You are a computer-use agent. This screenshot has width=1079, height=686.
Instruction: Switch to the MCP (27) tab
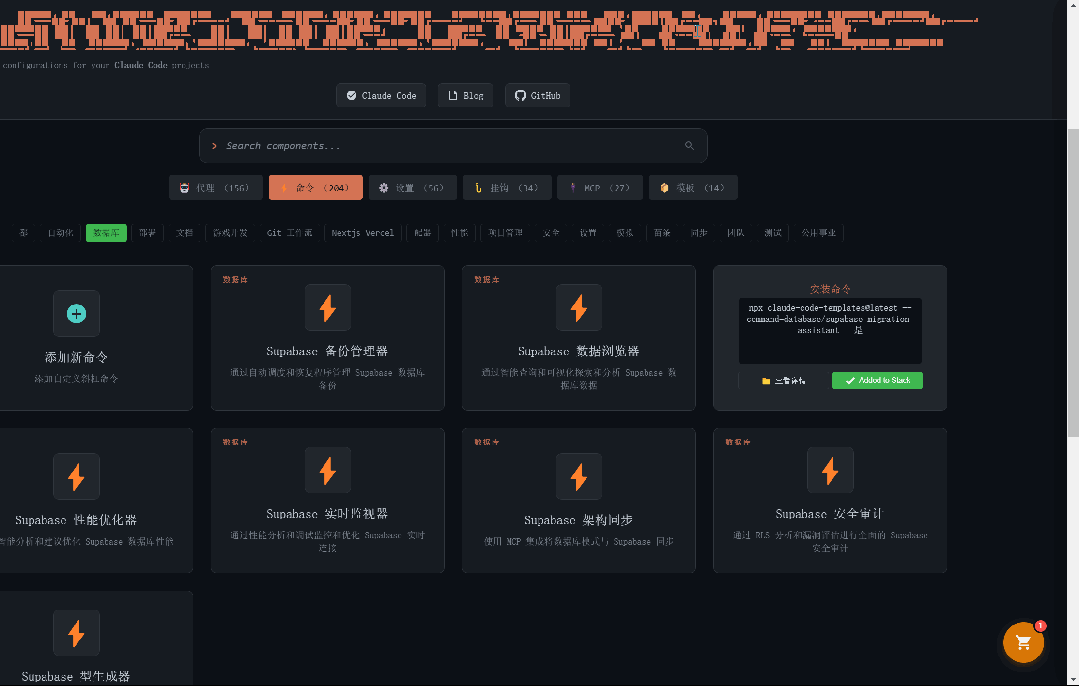pyautogui.click(x=600, y=188)
